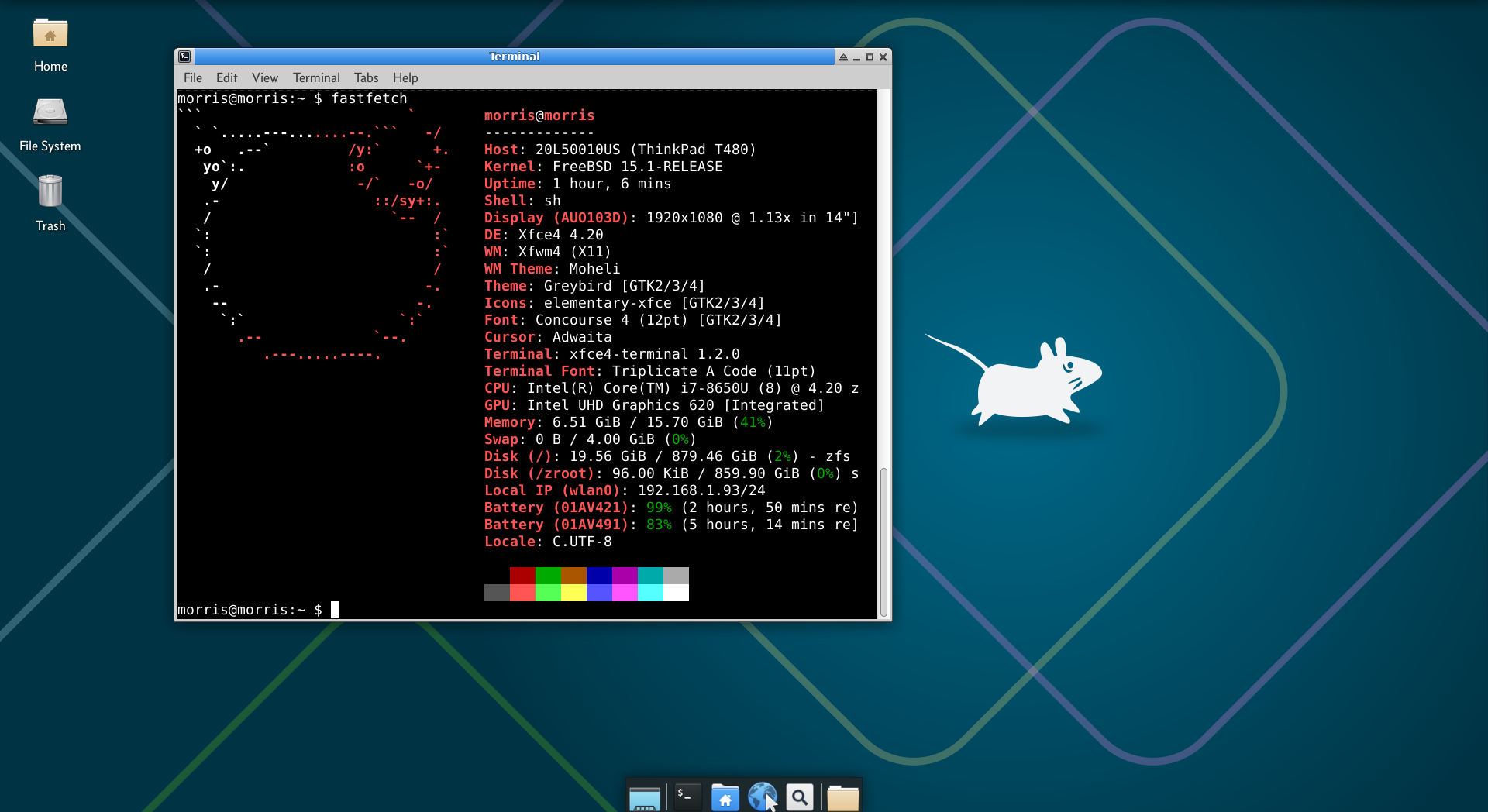Click the 'morris@morris' heading in fastfetch output
The width and height of the screenshot is (1488, 812).
pos(539,115)
